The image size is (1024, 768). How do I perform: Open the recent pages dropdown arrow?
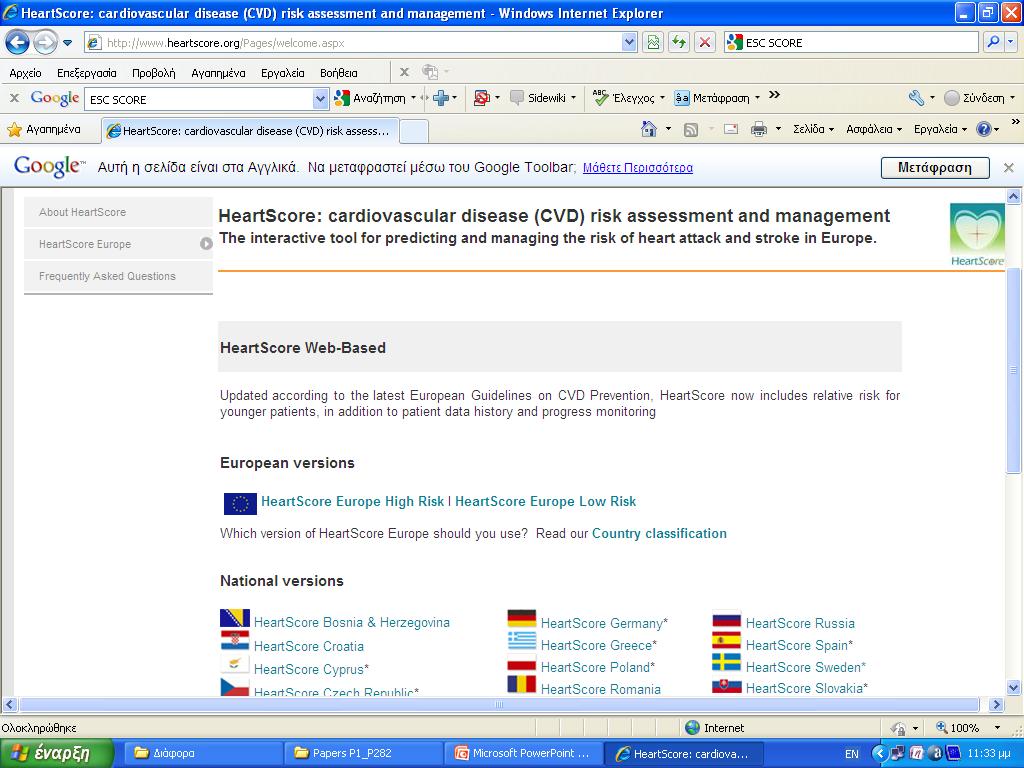pos(67,44)
